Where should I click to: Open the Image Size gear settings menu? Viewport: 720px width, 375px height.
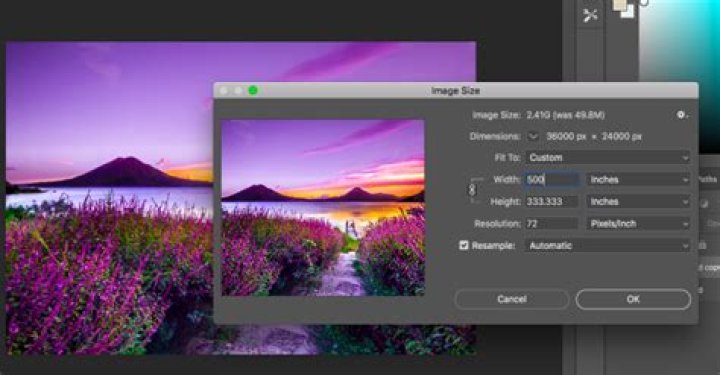(x=682, y=115)
